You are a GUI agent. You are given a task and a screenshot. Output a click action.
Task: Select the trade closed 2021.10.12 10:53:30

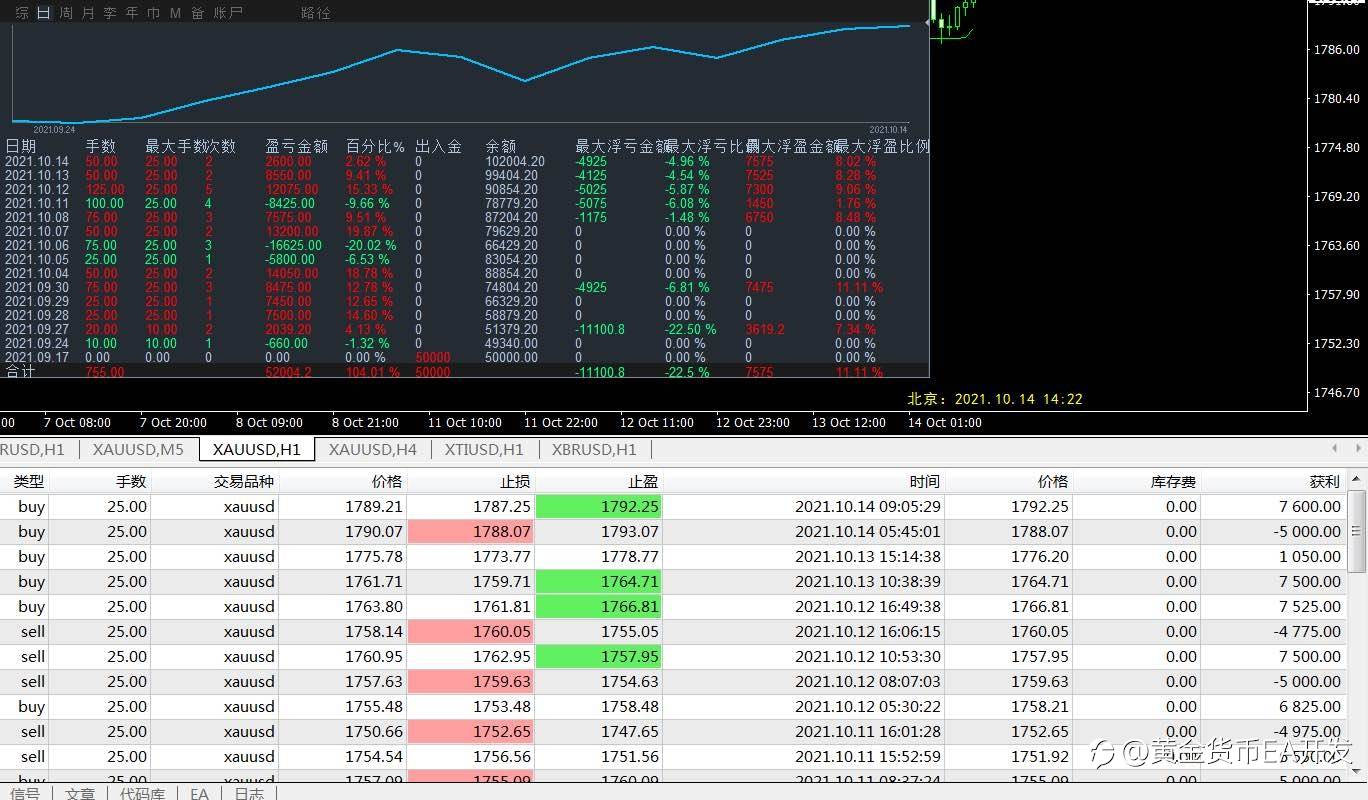click(x=674, y=657)
